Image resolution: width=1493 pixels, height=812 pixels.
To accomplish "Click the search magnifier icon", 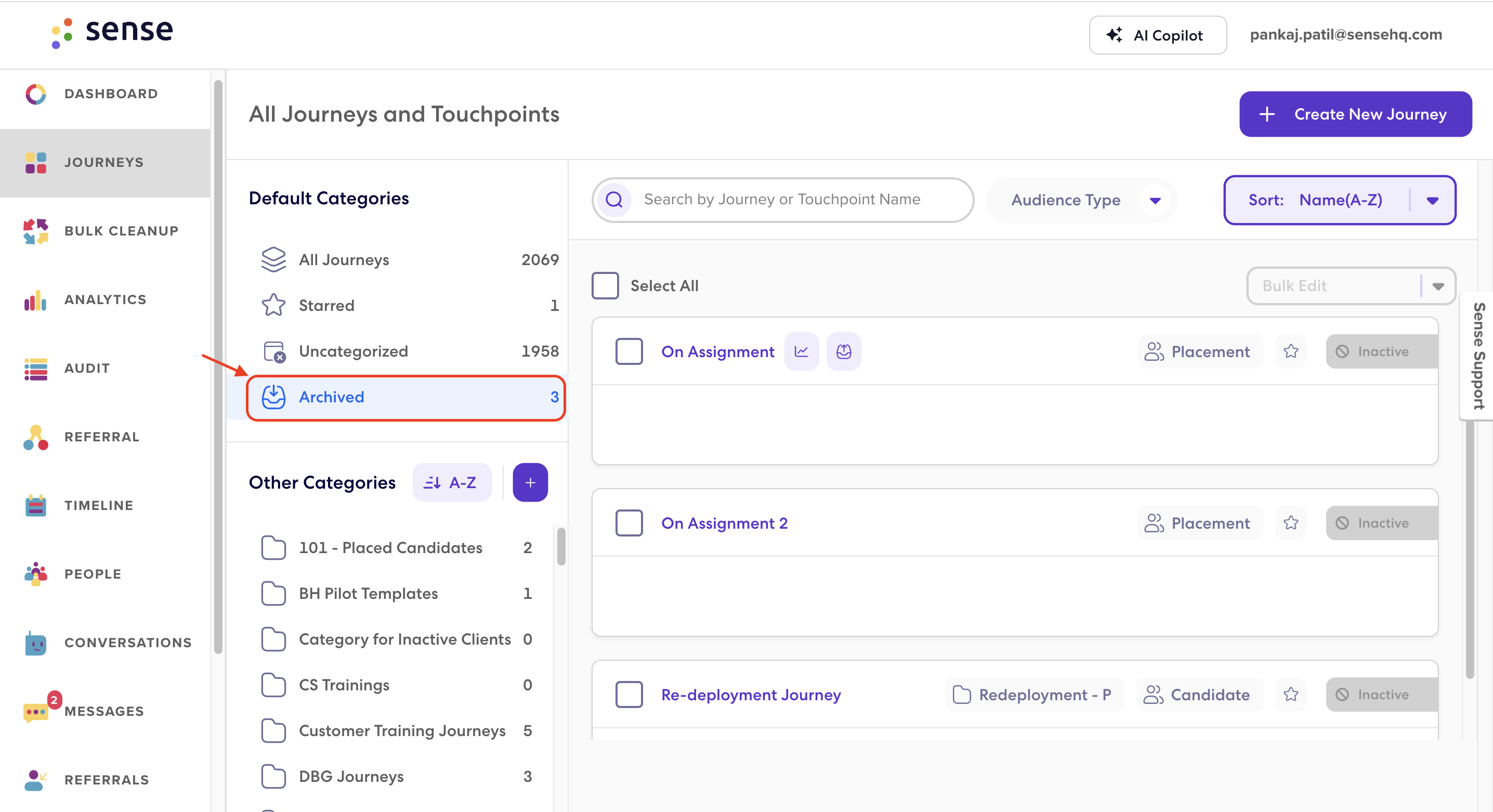I will point(614,200).
